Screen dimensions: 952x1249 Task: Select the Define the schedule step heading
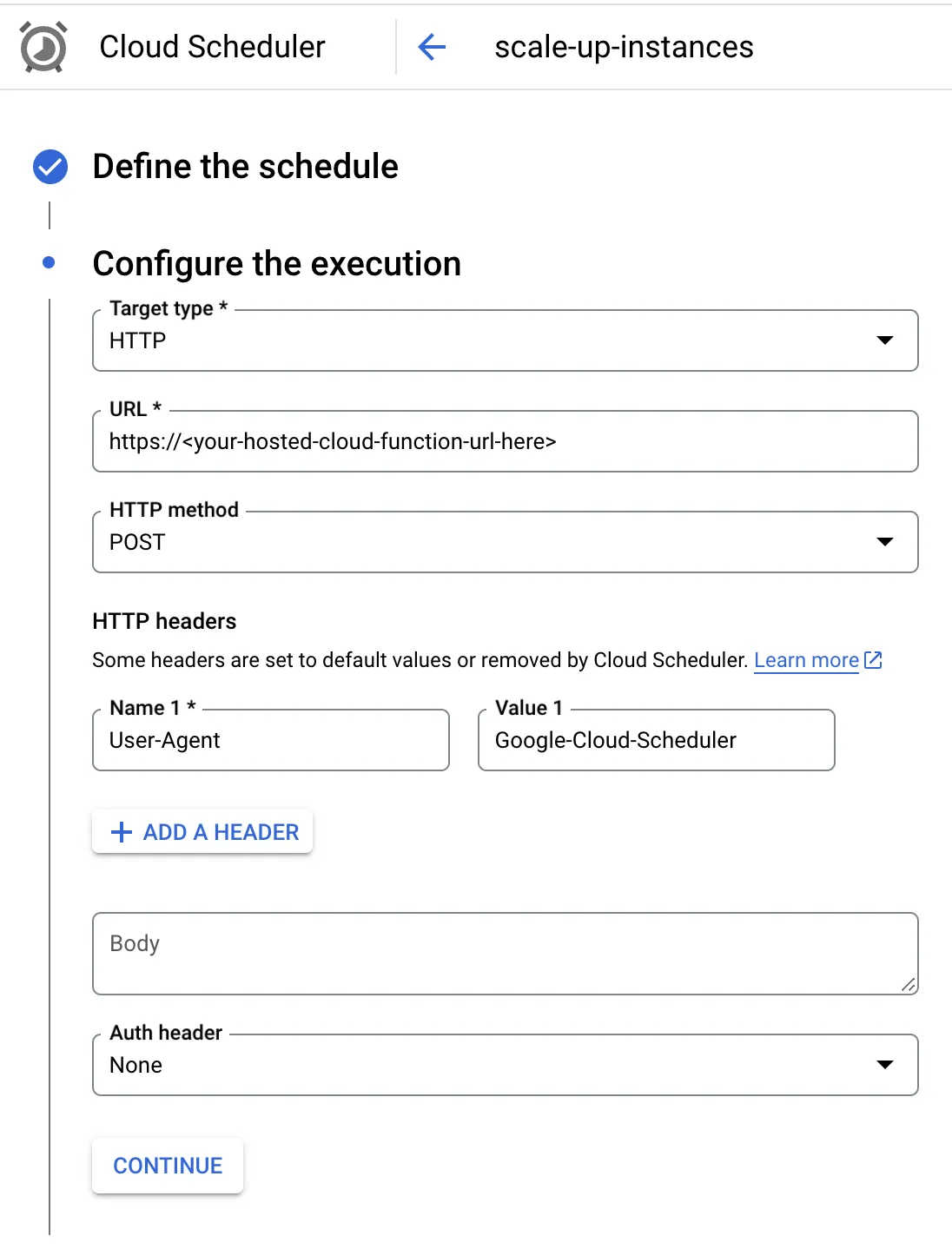coord(246,167)
